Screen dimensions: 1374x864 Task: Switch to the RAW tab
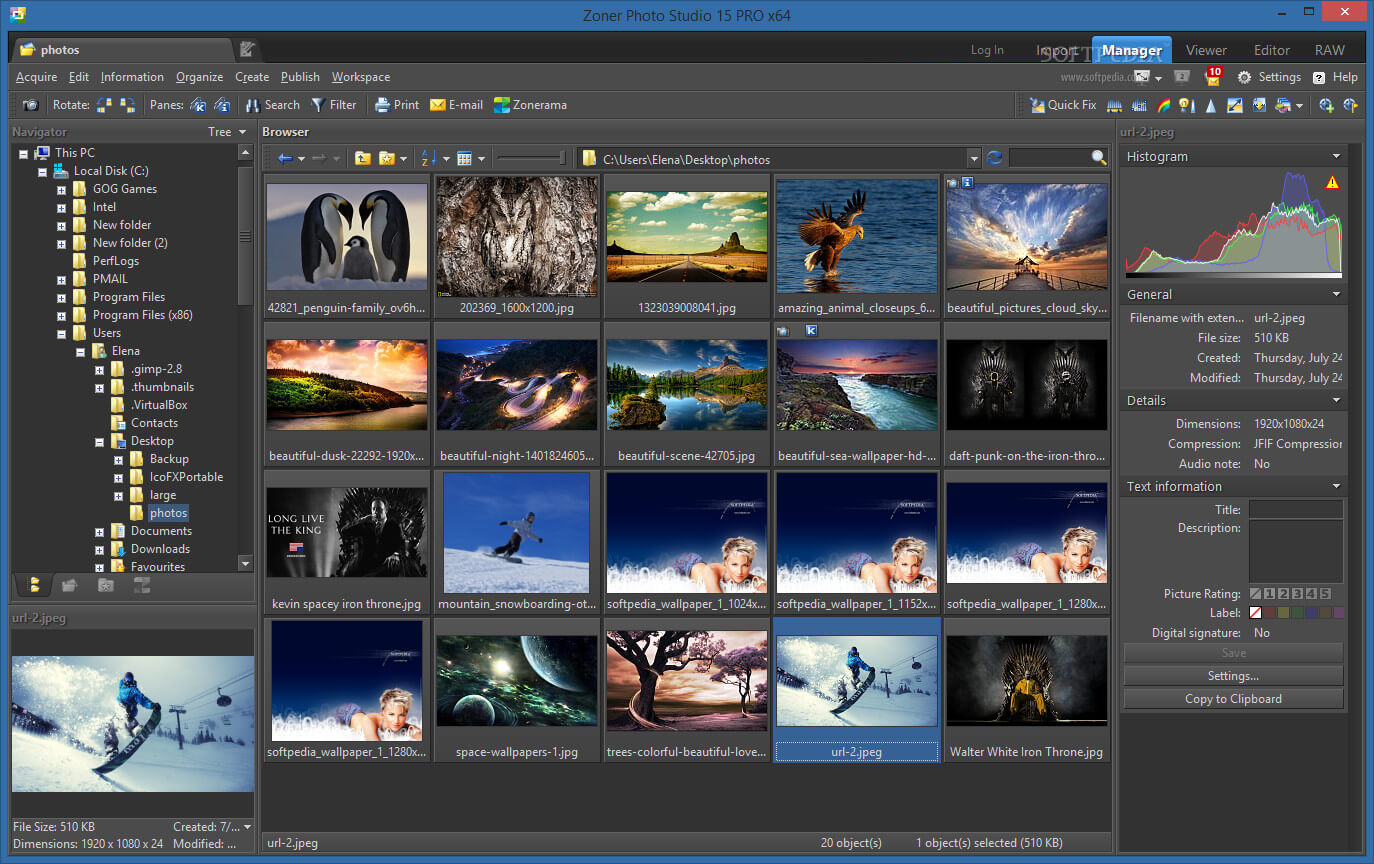[1330, 50]
